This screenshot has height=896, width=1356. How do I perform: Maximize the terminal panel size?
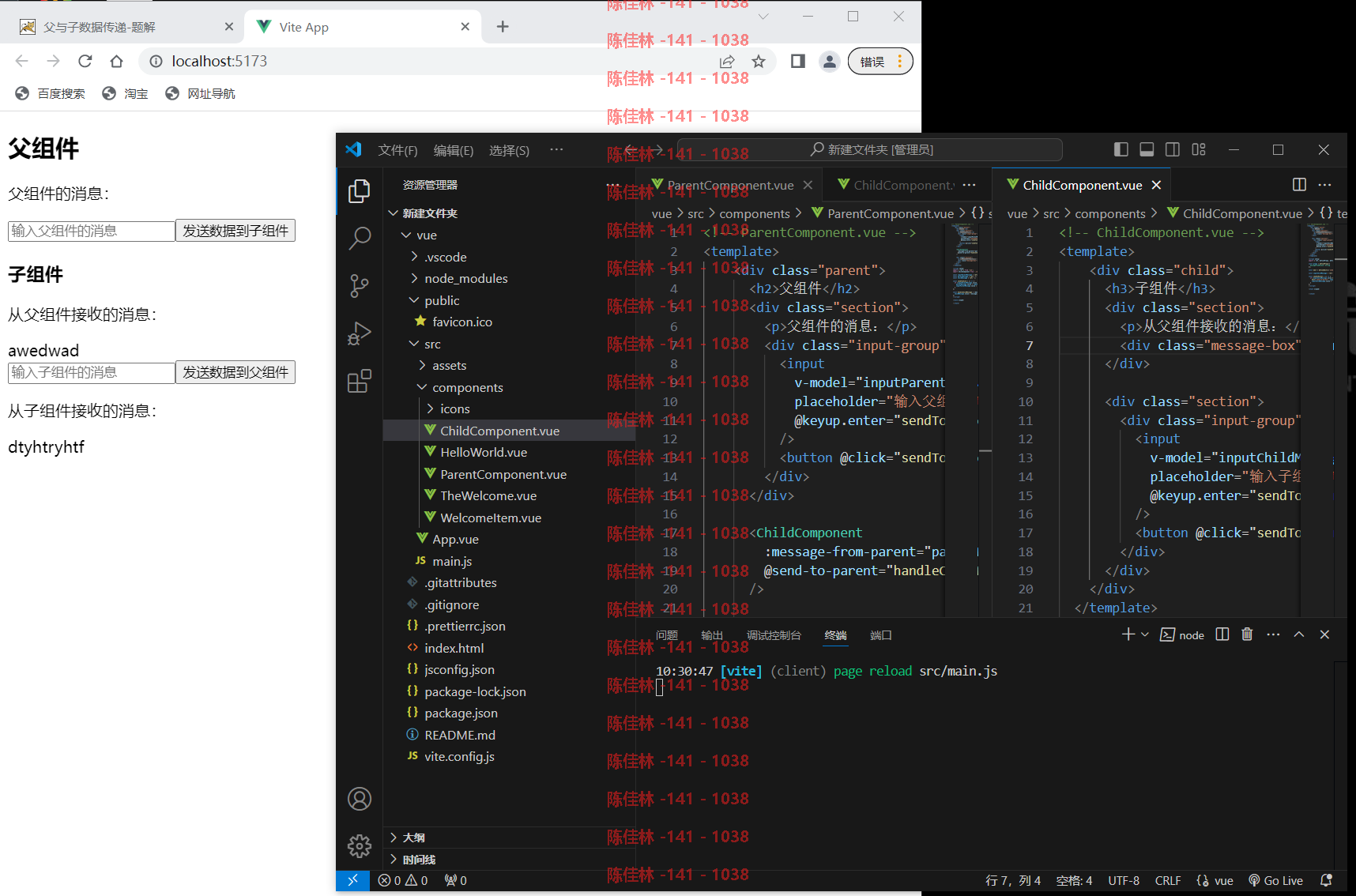point(1299,634)
